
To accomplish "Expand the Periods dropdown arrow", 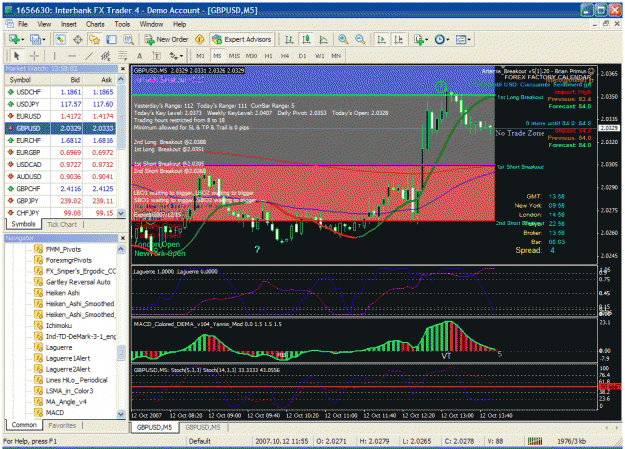I will (448, 39).
